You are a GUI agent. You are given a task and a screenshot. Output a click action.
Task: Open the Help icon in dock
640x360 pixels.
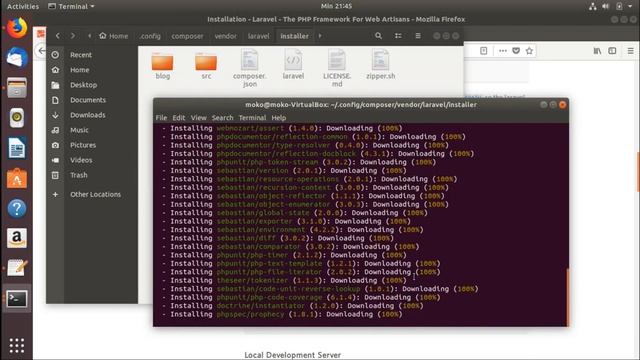[x=17, y=208]
